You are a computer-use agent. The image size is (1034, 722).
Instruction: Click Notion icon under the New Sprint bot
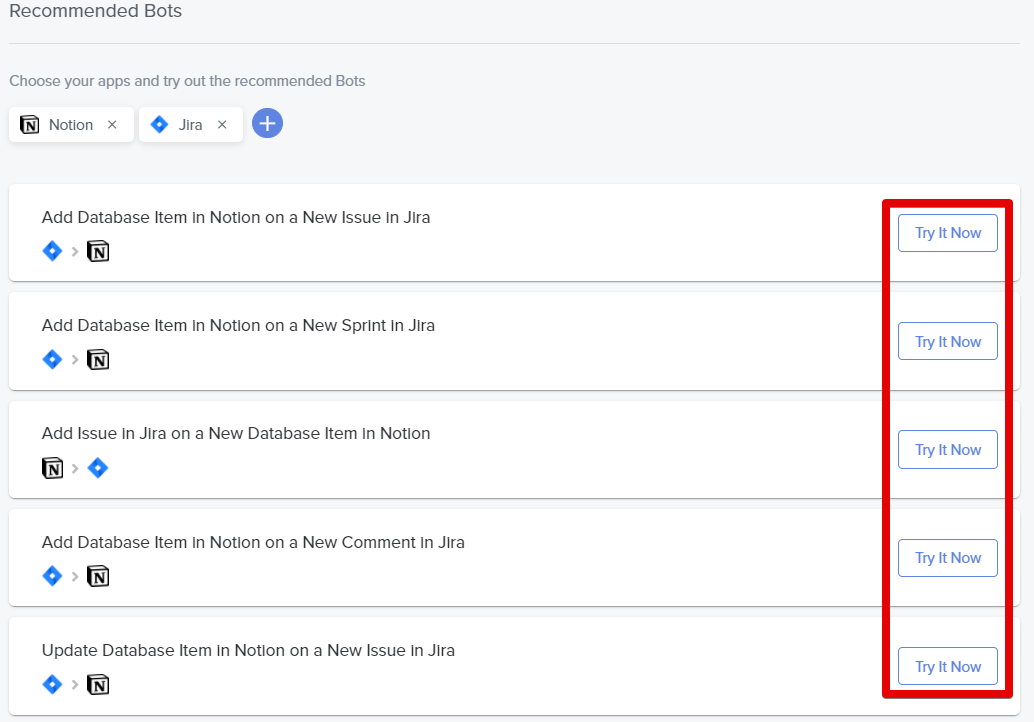[98, 360]
